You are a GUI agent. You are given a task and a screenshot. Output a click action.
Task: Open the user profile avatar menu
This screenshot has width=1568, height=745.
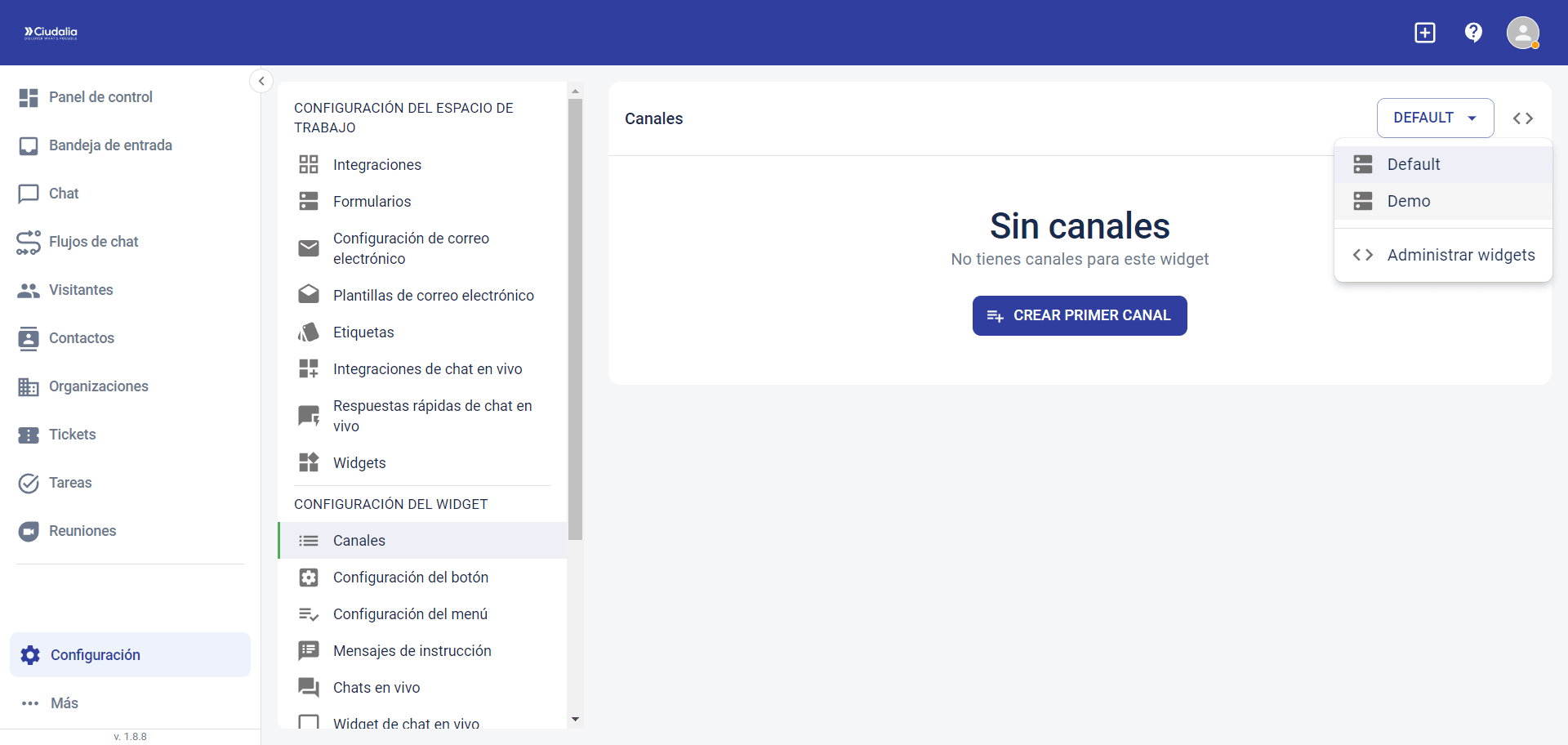point(1523,33)
